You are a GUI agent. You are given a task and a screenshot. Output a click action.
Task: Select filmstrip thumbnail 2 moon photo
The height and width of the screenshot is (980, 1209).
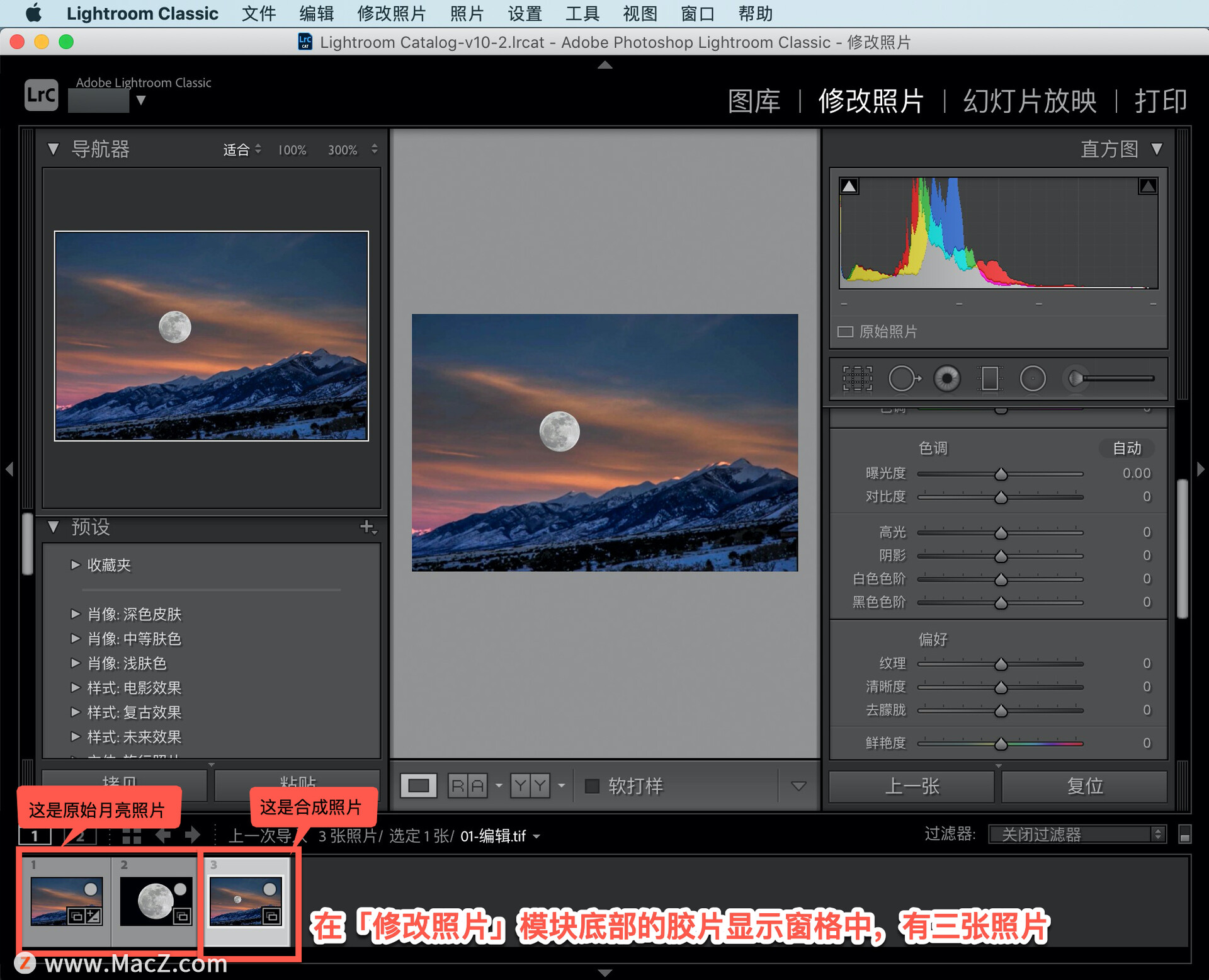point(156,901)
